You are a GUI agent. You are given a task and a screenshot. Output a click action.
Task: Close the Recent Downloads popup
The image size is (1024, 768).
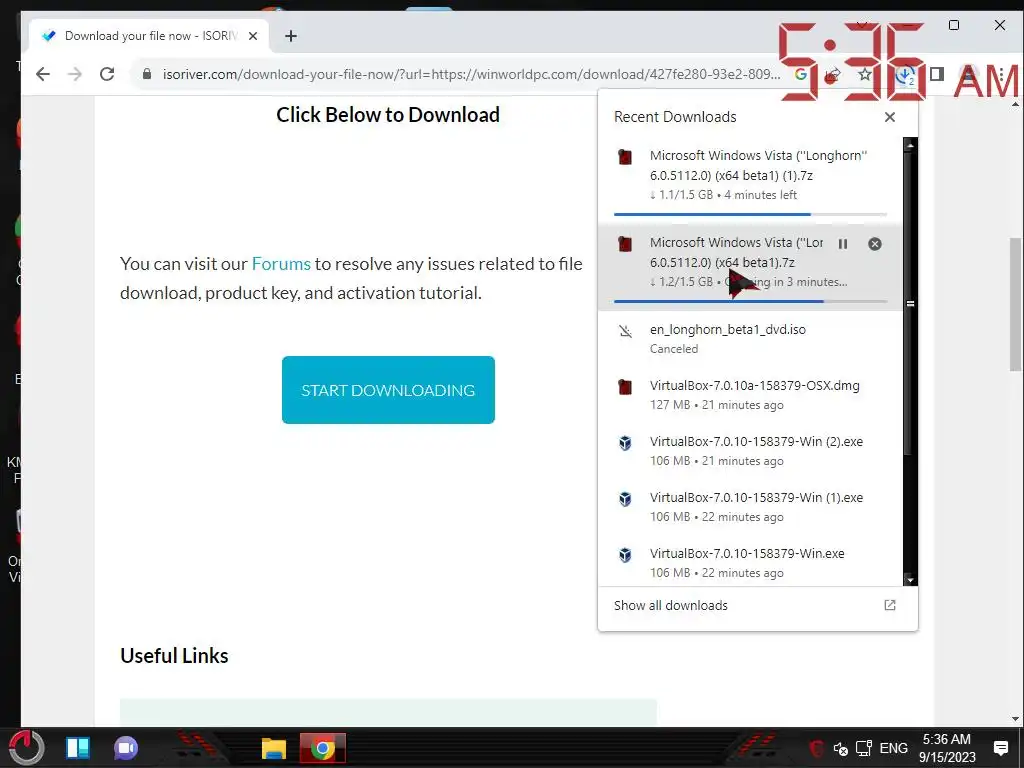point(889,117)
